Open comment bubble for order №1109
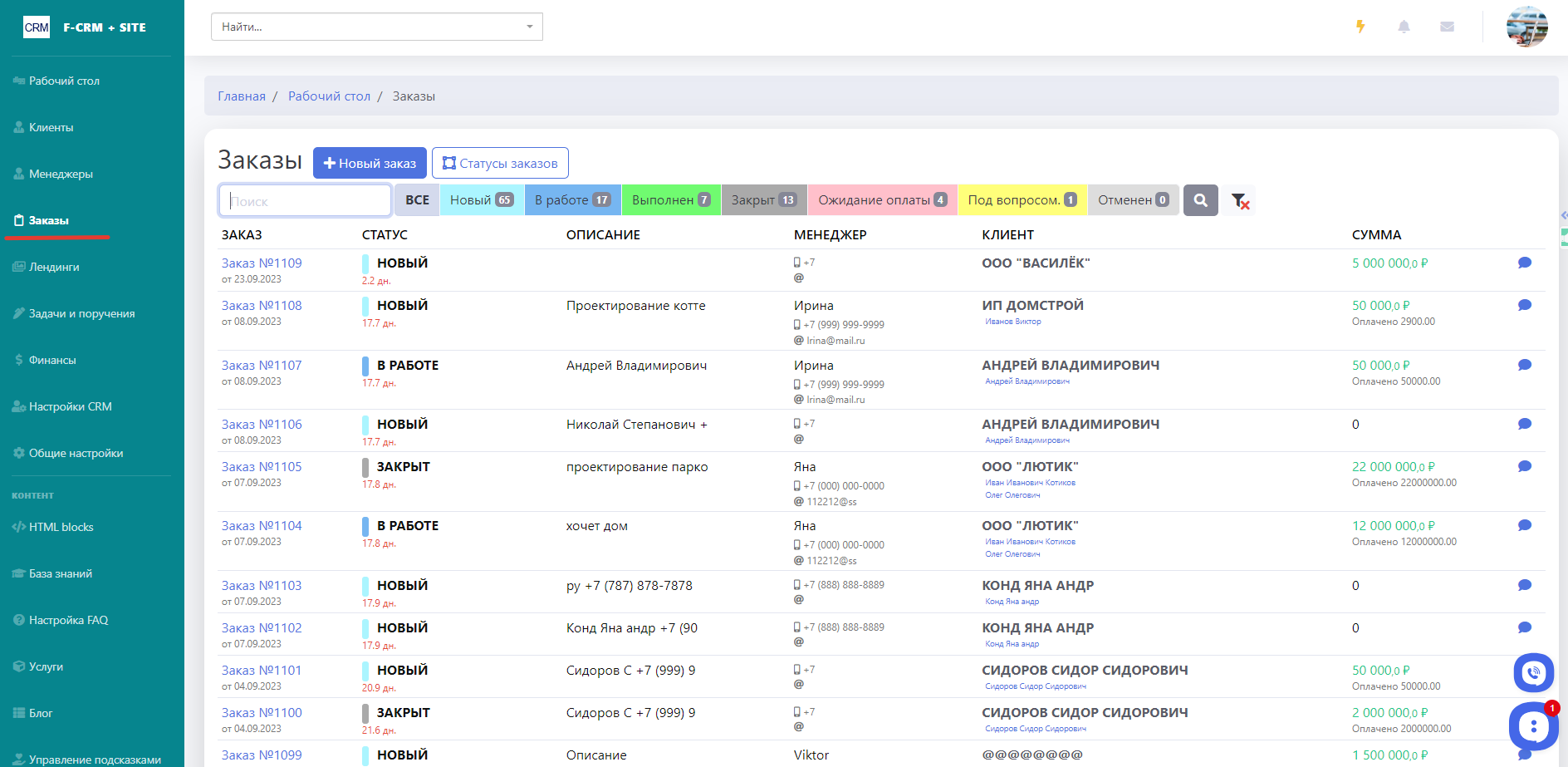1568x767 pixels. (x=1524, y=263)
